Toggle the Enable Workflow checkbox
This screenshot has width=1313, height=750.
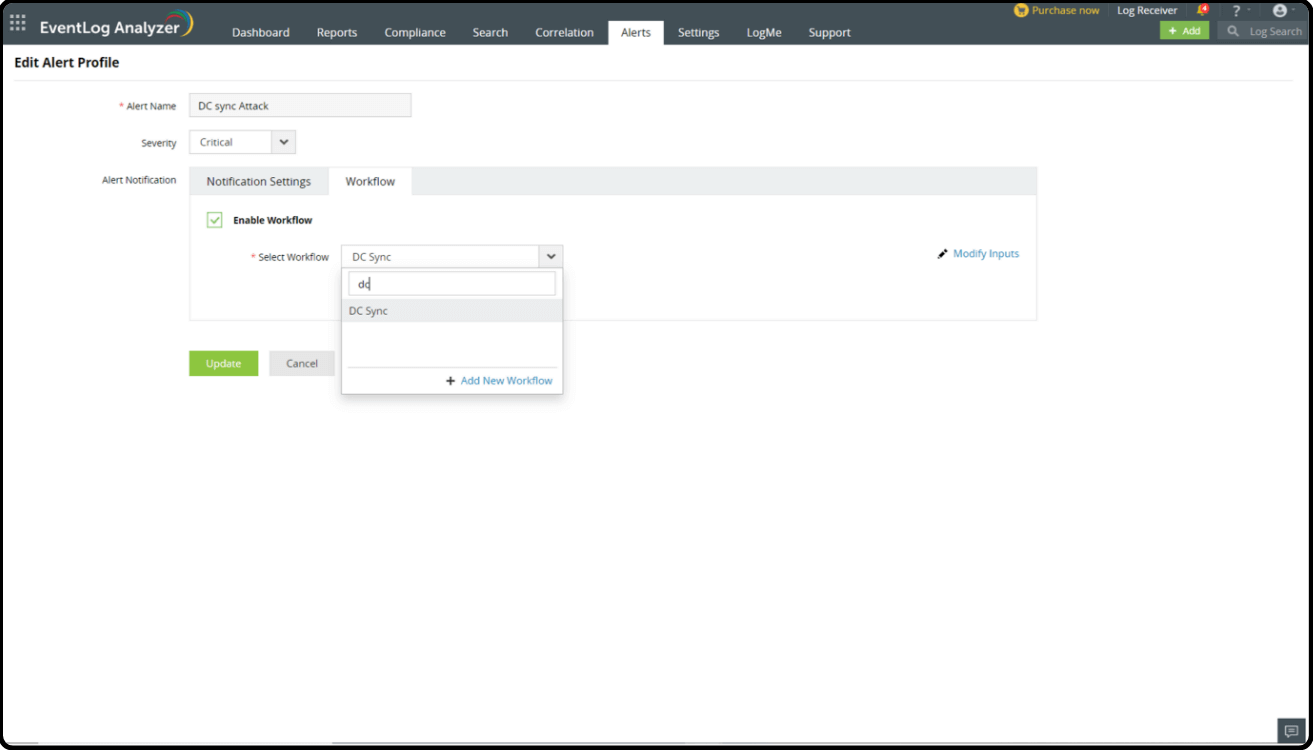[214, 220]
